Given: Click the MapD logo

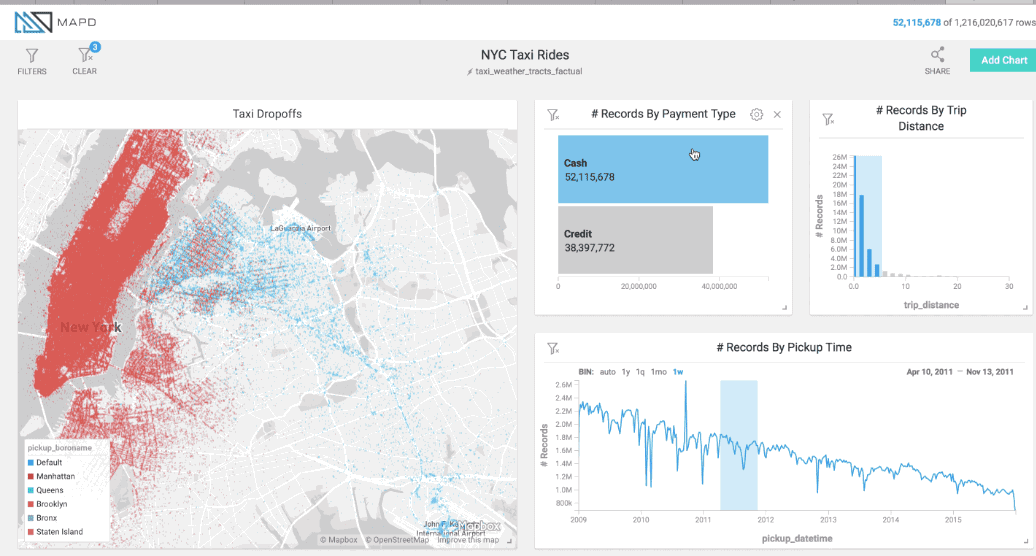Looking at the screenshot, I should click(x=56, y=22).
